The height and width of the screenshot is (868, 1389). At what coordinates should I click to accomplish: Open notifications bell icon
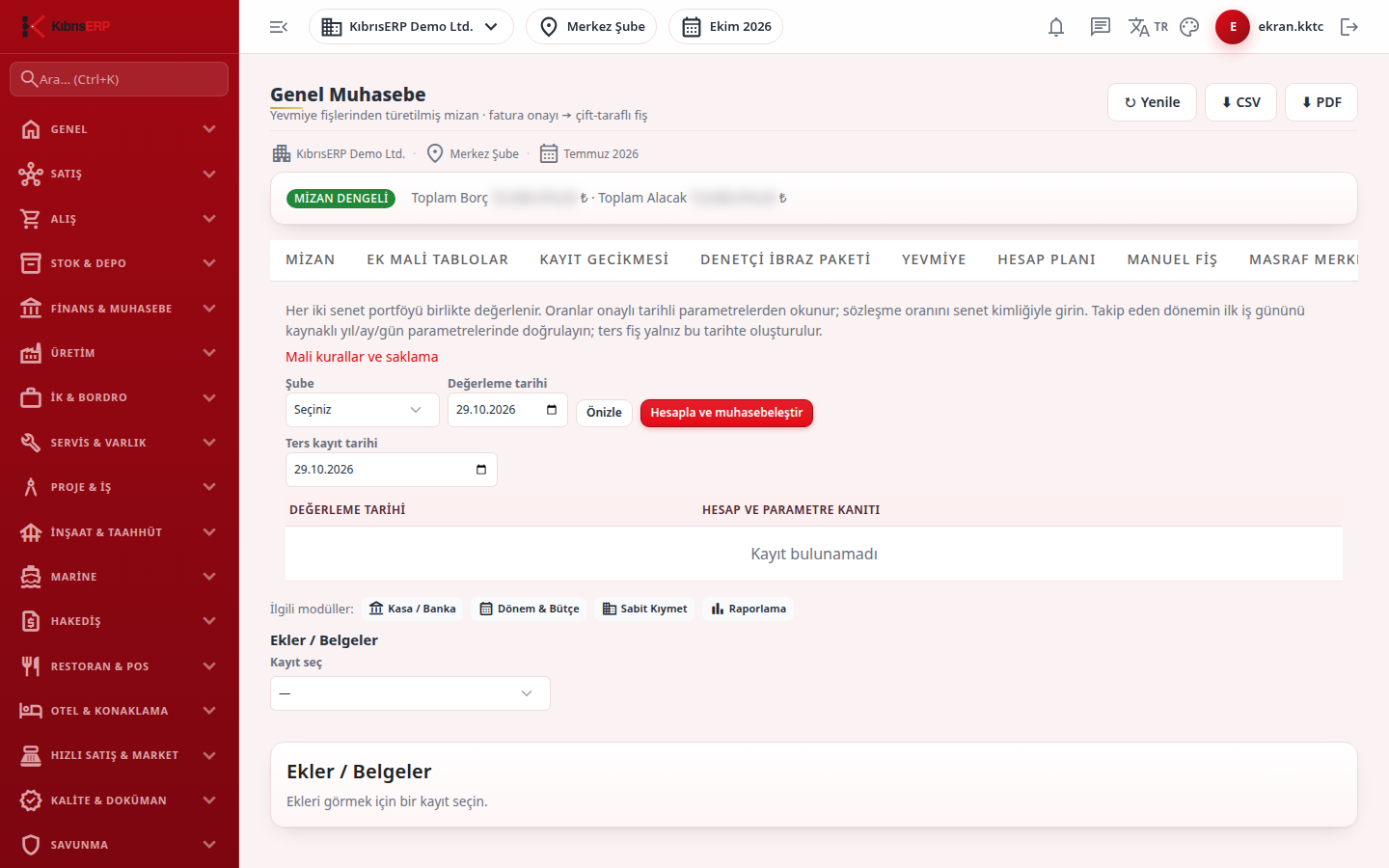click(1056, 27)
